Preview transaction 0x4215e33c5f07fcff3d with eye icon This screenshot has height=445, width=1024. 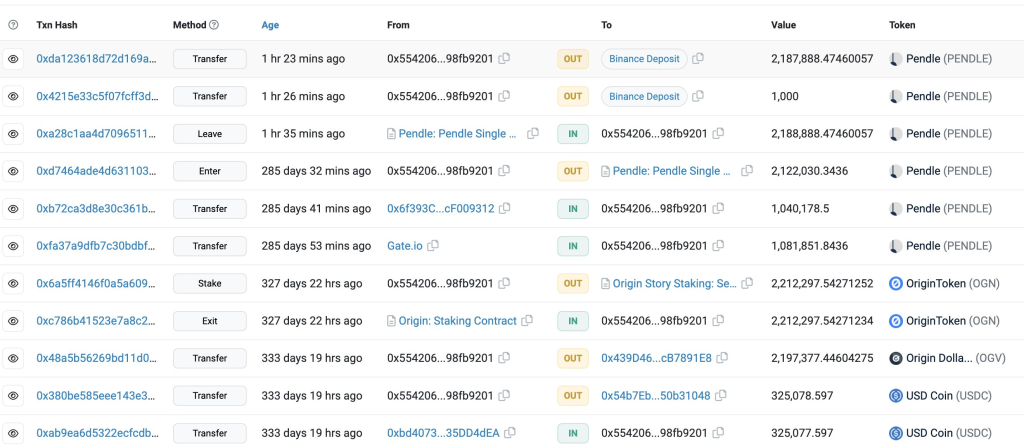click(13, 96)
